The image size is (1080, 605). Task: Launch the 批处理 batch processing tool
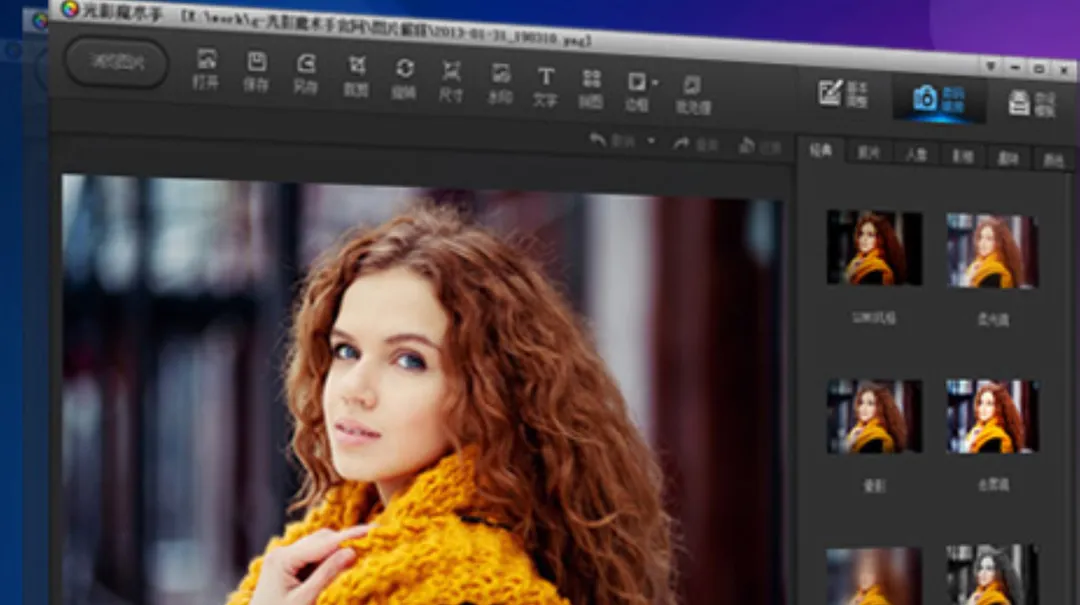(x=692, y=95)
